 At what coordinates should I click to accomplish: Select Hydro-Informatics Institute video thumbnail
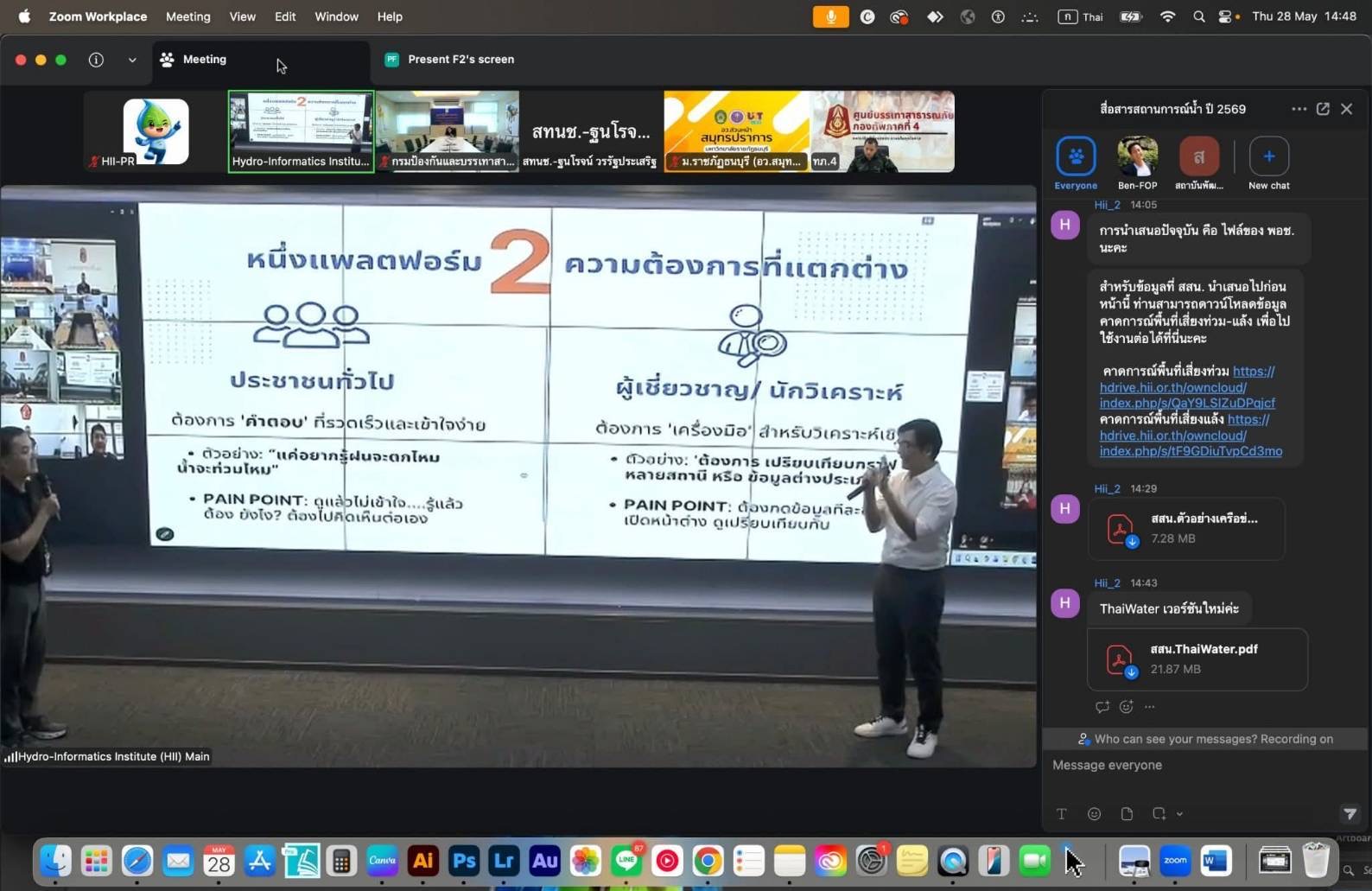[x=301, y=131]
